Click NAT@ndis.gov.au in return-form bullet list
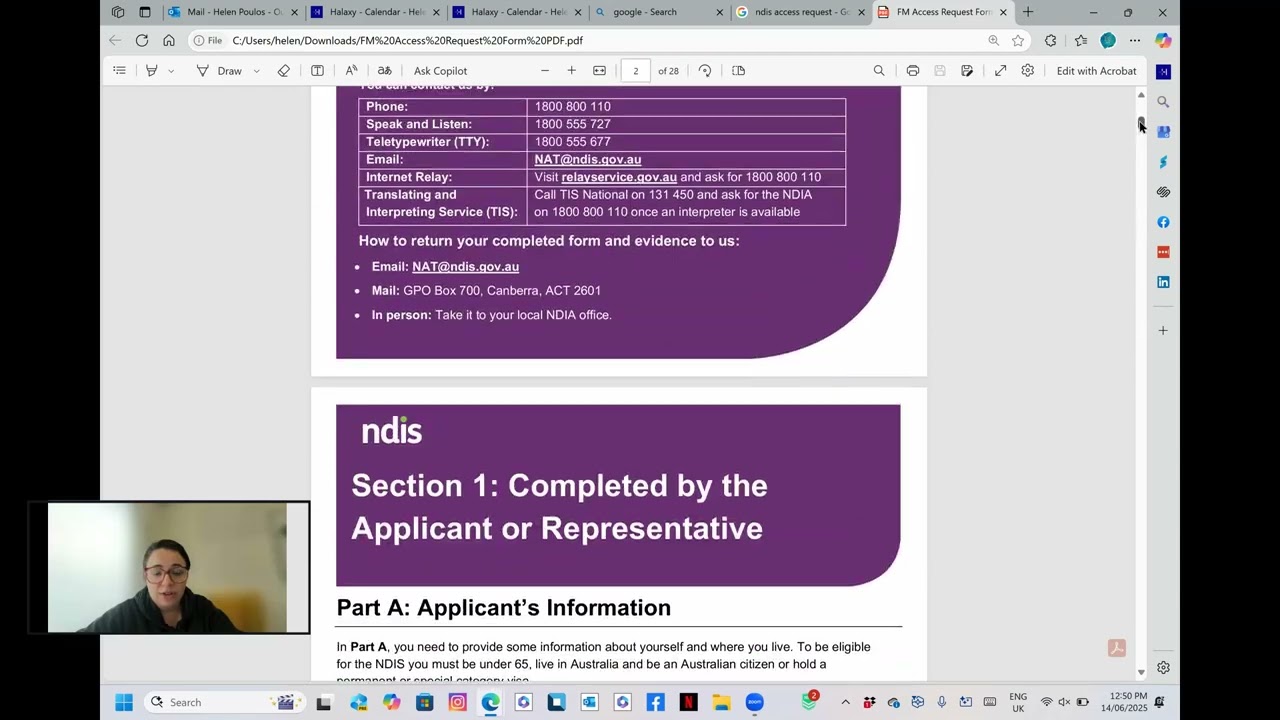This screenshot has width=1280, height=720. click(465, 267)
